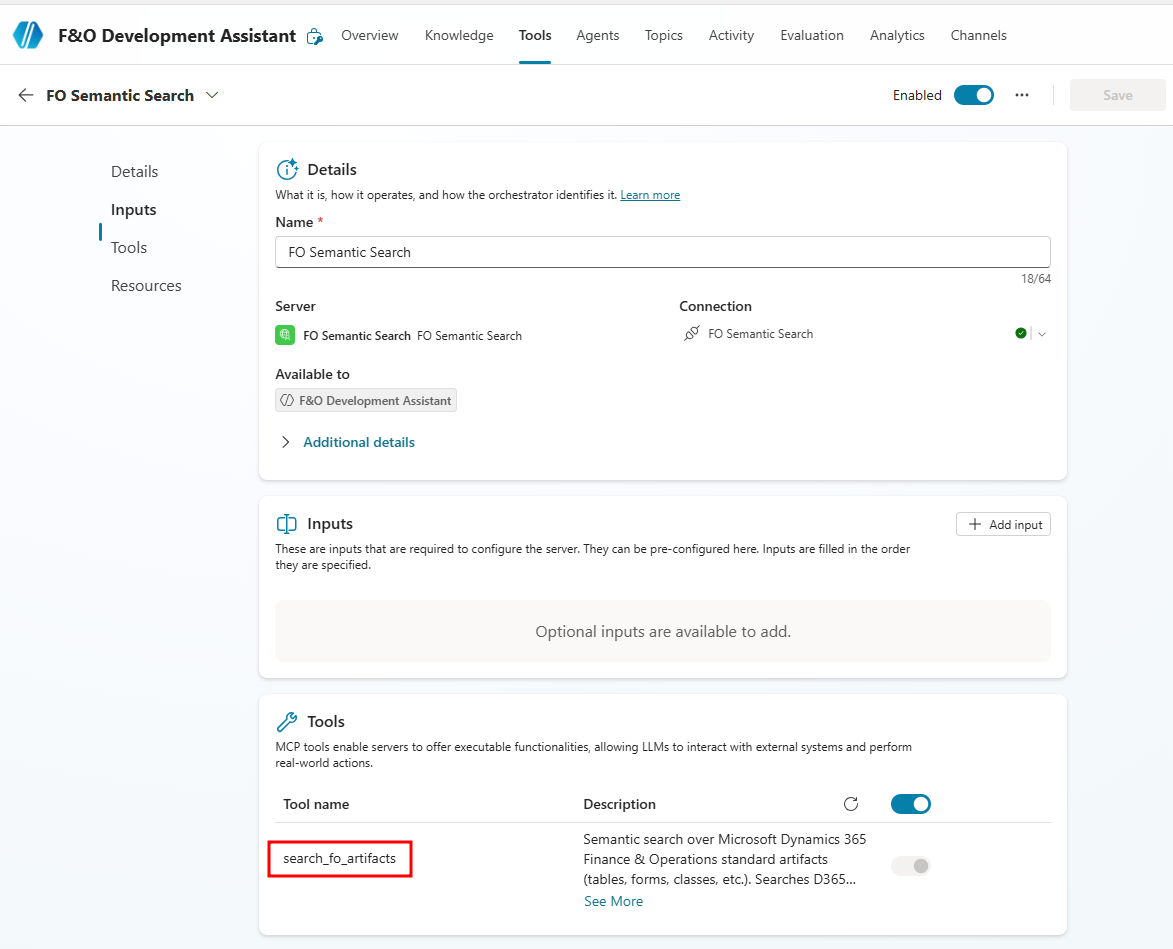Screen dimensions: 1173x949
Task: Click the Optional inputs are available message
Action: point(663,631)
